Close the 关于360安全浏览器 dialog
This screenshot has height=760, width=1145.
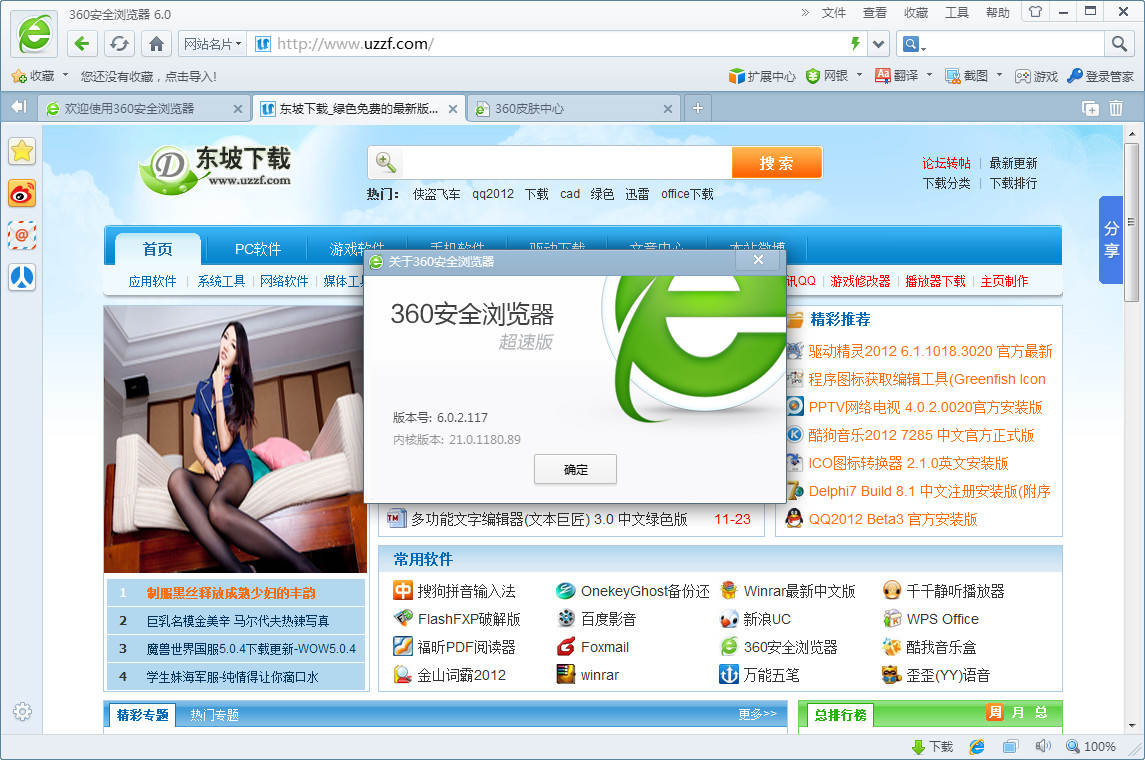(x=758, y=260)
